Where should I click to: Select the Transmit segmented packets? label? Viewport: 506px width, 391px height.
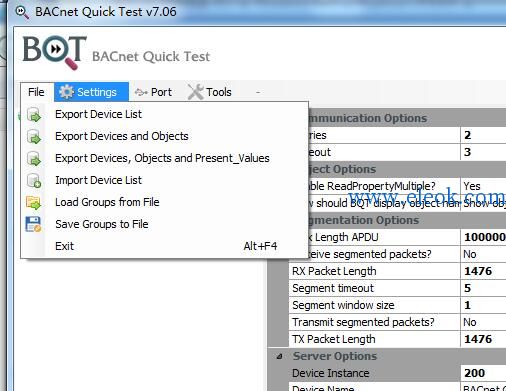pos(363,322)
